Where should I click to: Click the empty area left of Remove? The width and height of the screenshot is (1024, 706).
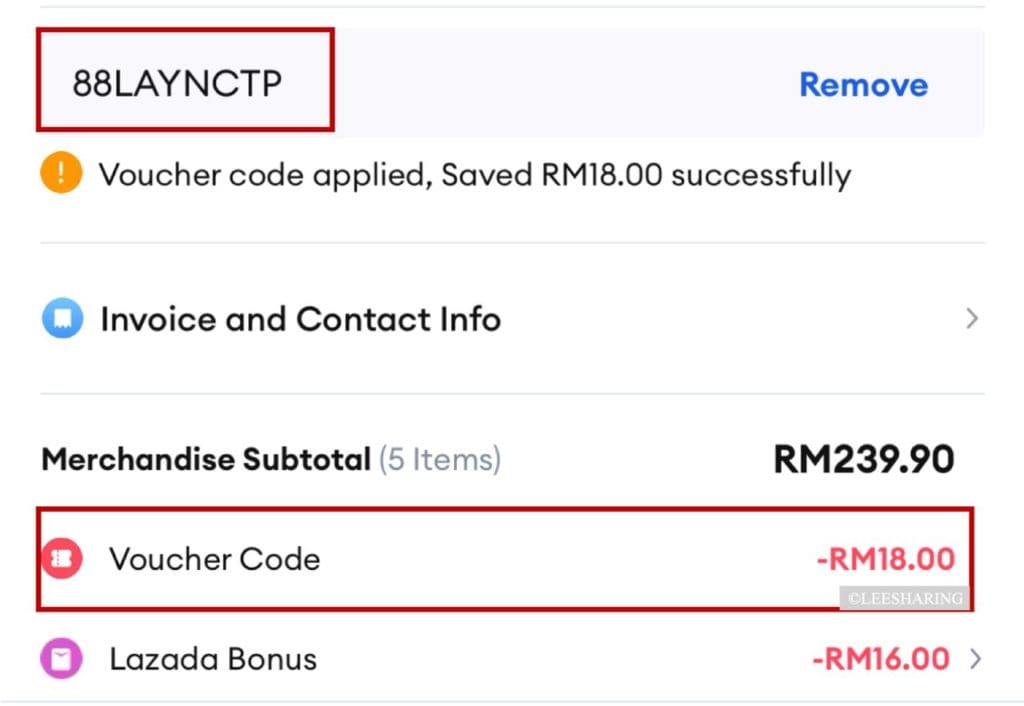[565, 84]
